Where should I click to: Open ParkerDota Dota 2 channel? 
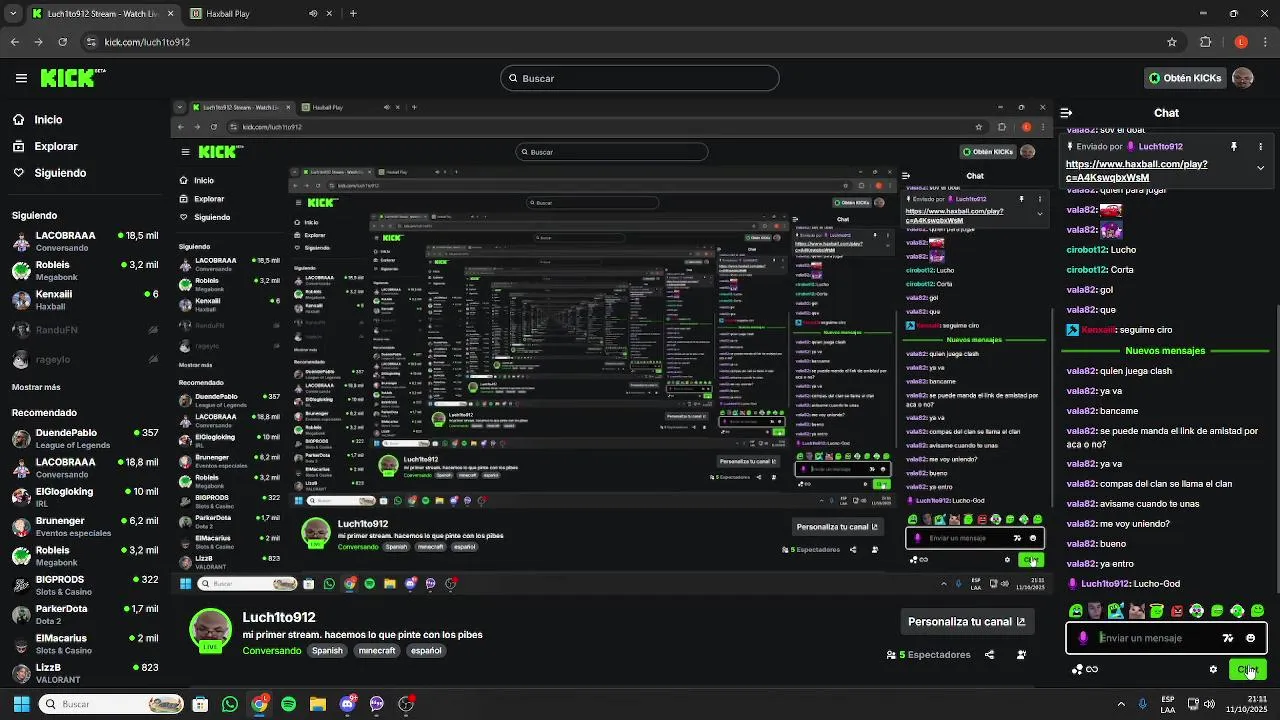[84, 614]
